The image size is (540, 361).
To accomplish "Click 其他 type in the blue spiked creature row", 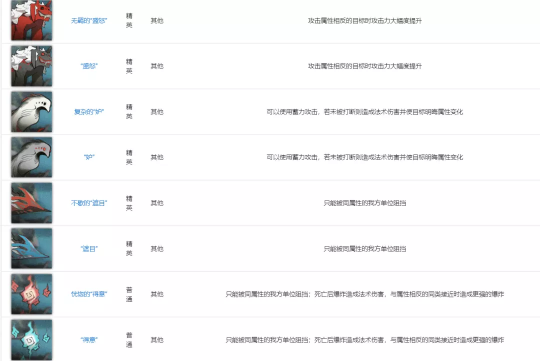I will point(157,248).
